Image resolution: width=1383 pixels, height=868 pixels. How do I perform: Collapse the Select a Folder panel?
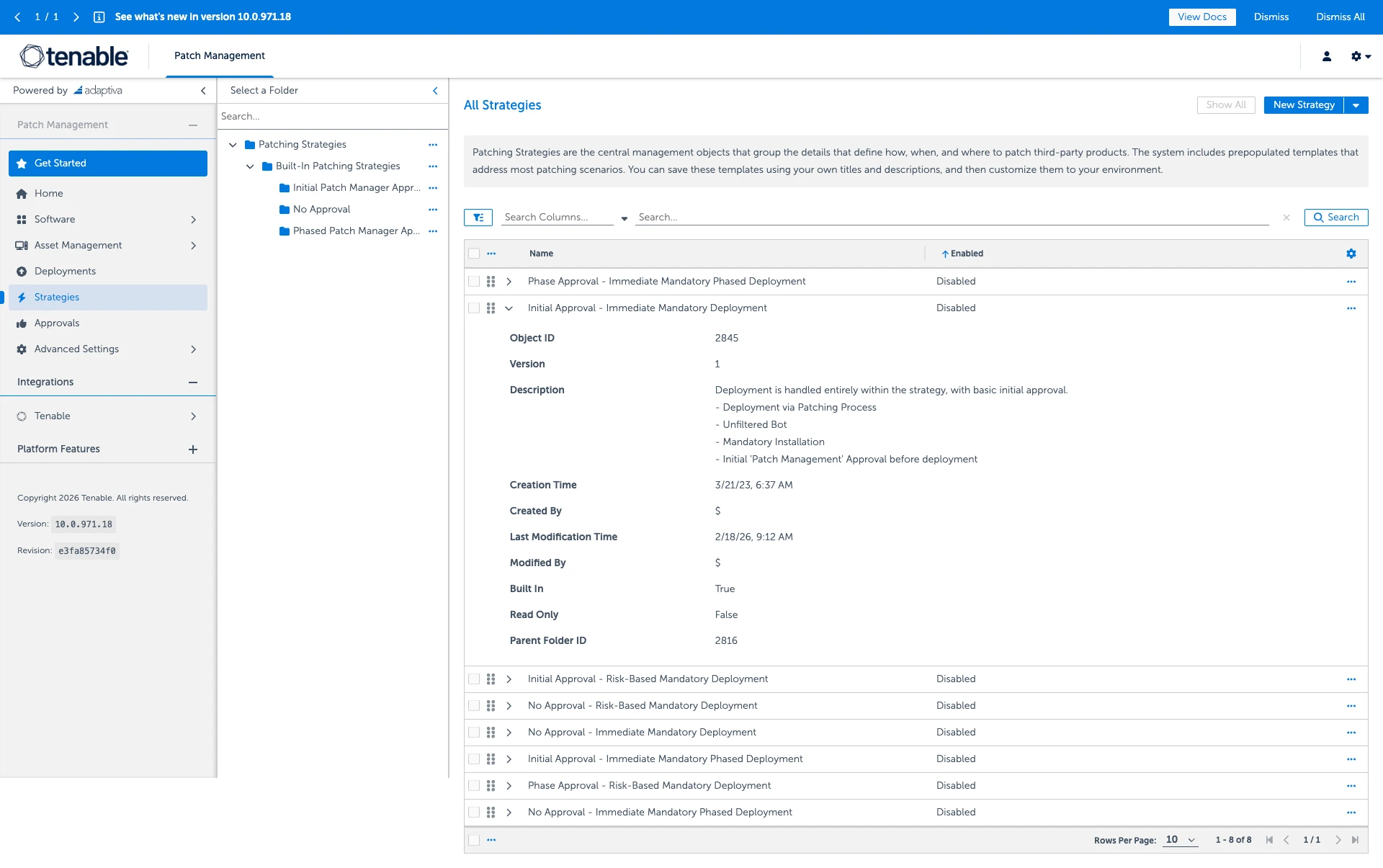[435, 91]
